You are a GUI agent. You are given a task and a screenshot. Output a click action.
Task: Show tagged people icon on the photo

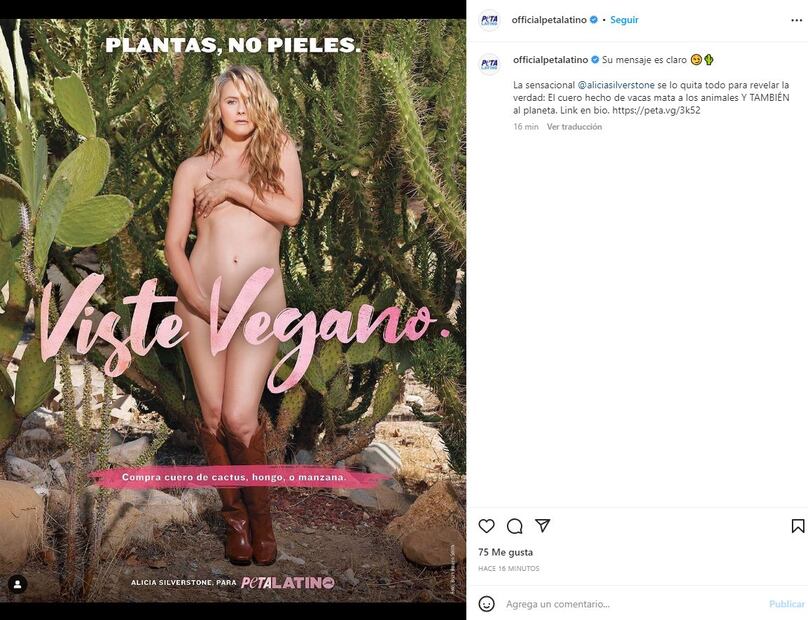point(17,584)
